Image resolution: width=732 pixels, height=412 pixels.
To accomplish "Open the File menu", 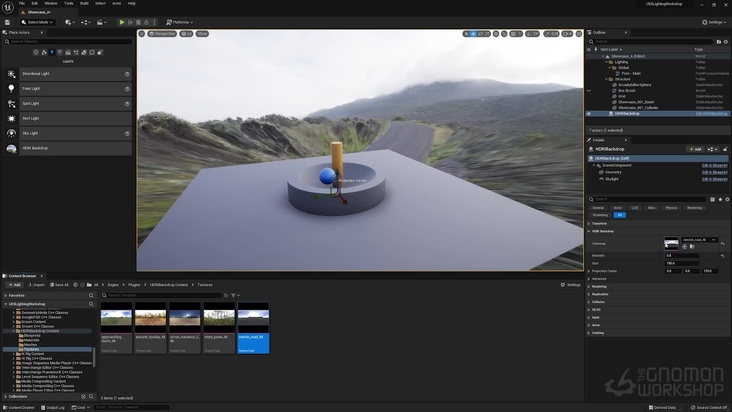I will click(22, 3).
